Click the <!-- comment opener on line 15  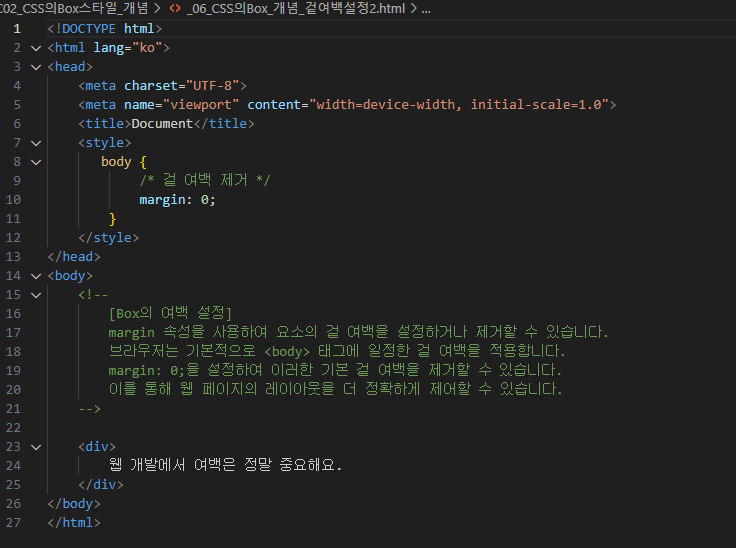93,295
